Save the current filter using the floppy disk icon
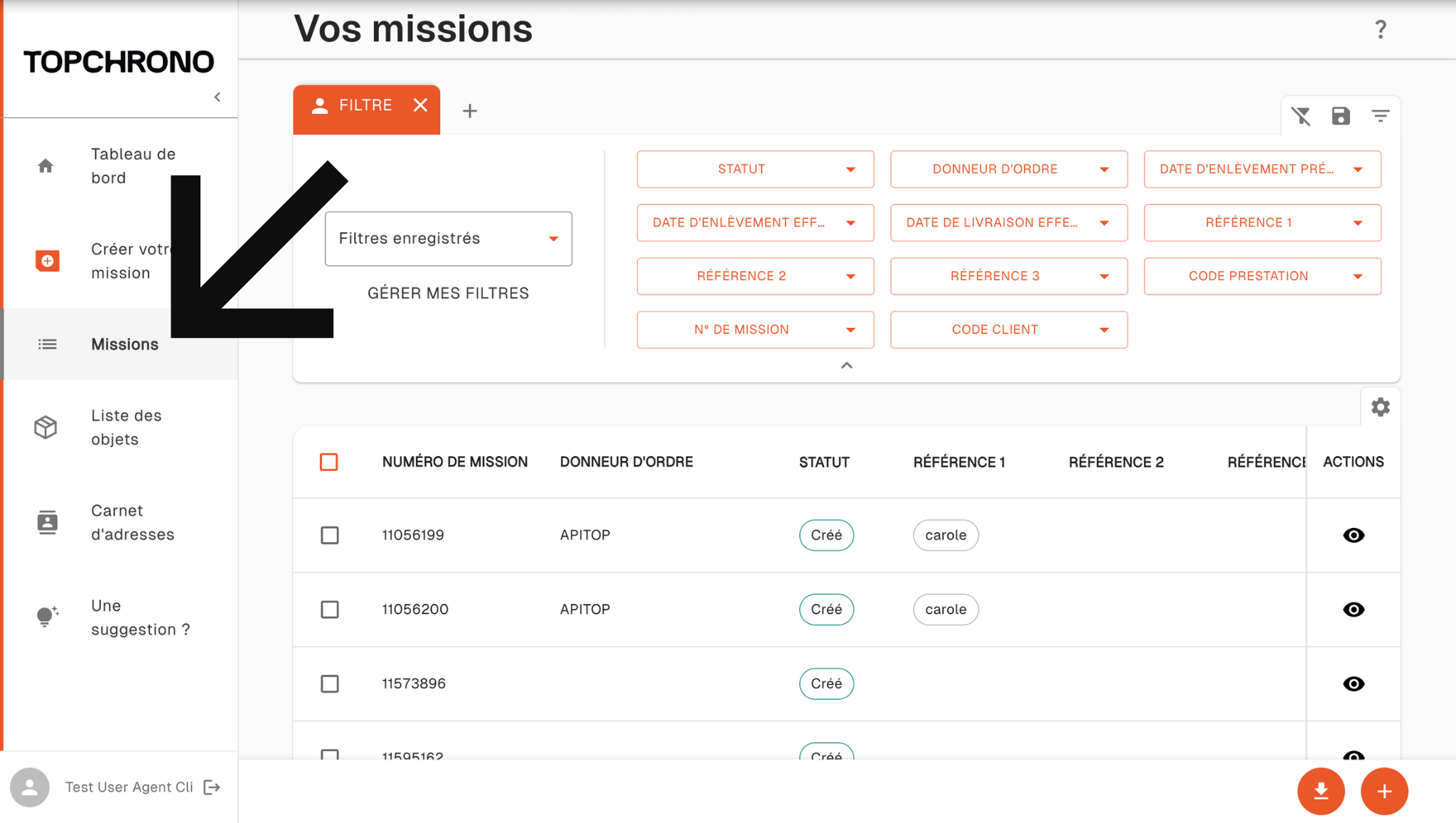The width and height of the screenshot is (1456, 823). [1342, 116]
